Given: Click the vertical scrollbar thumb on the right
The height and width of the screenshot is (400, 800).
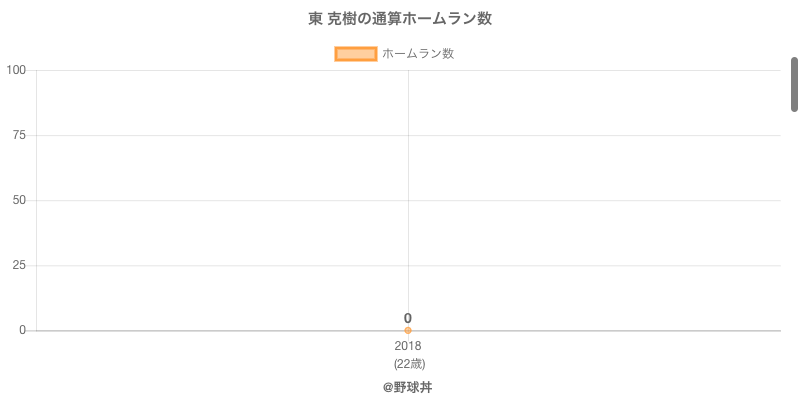Looking at the screenshot, I should [x=795, y=84].
